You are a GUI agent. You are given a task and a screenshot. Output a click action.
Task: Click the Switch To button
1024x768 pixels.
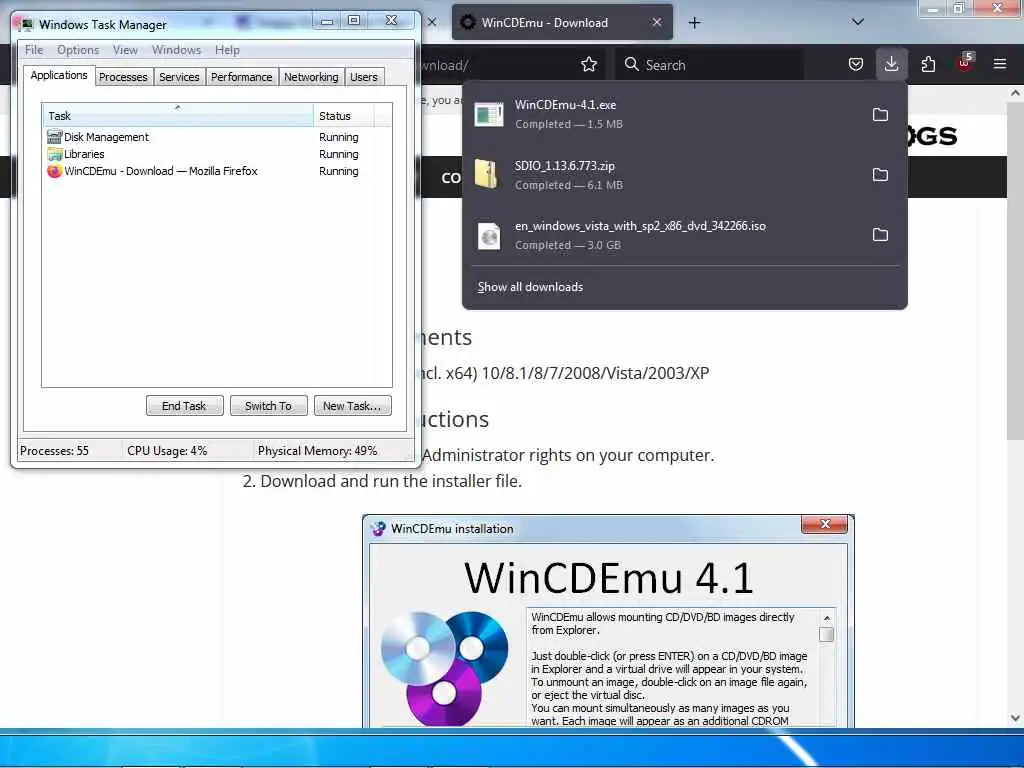tap(268, 406)
